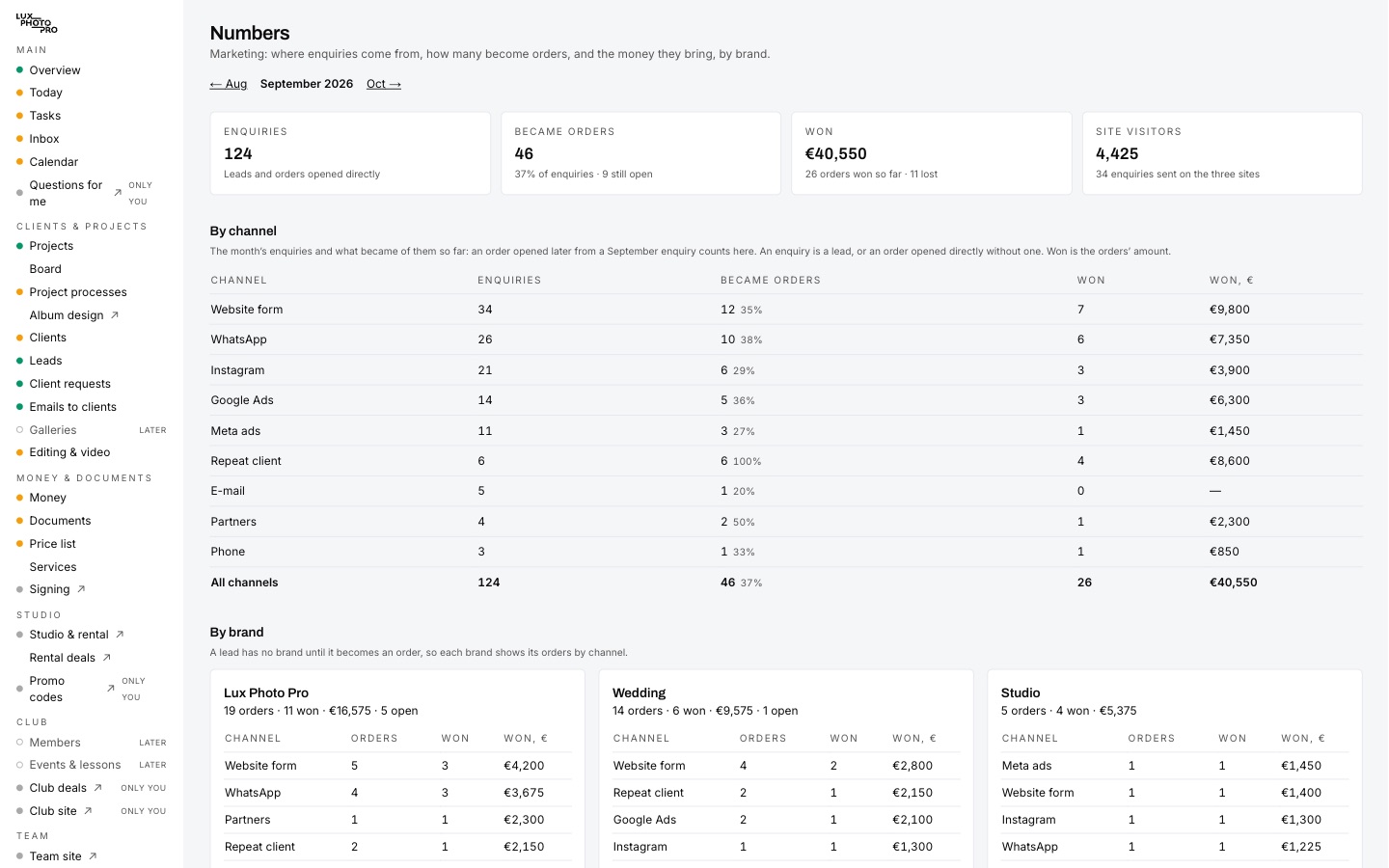Click the Wedding brand heading
This screenshot has width=1389, height=868.
click(x=640, y=692)
